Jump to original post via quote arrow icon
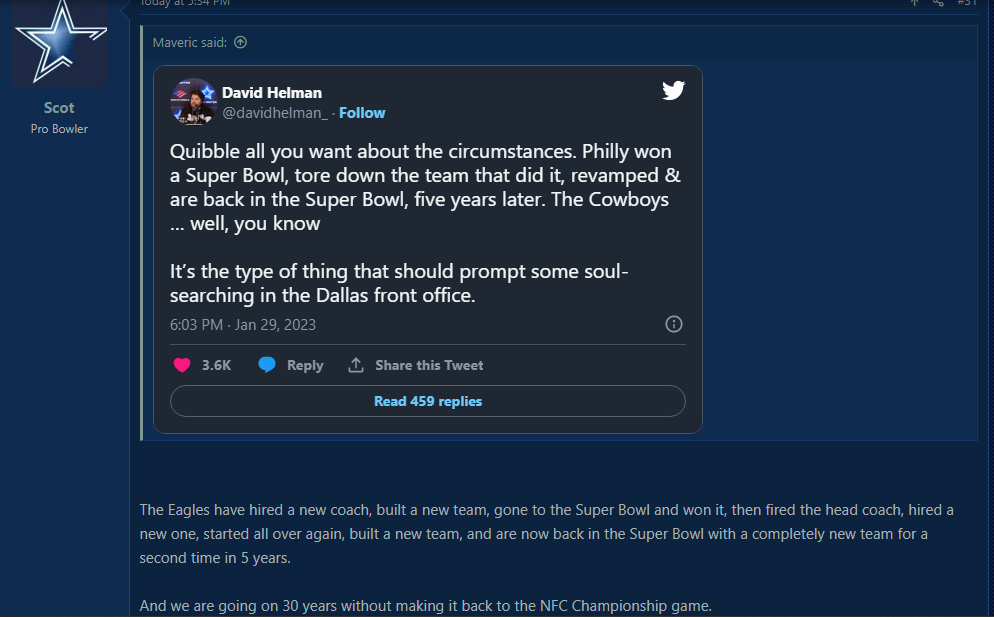The height and width of the screenshot is (617, 994). (x=240, y=42)
